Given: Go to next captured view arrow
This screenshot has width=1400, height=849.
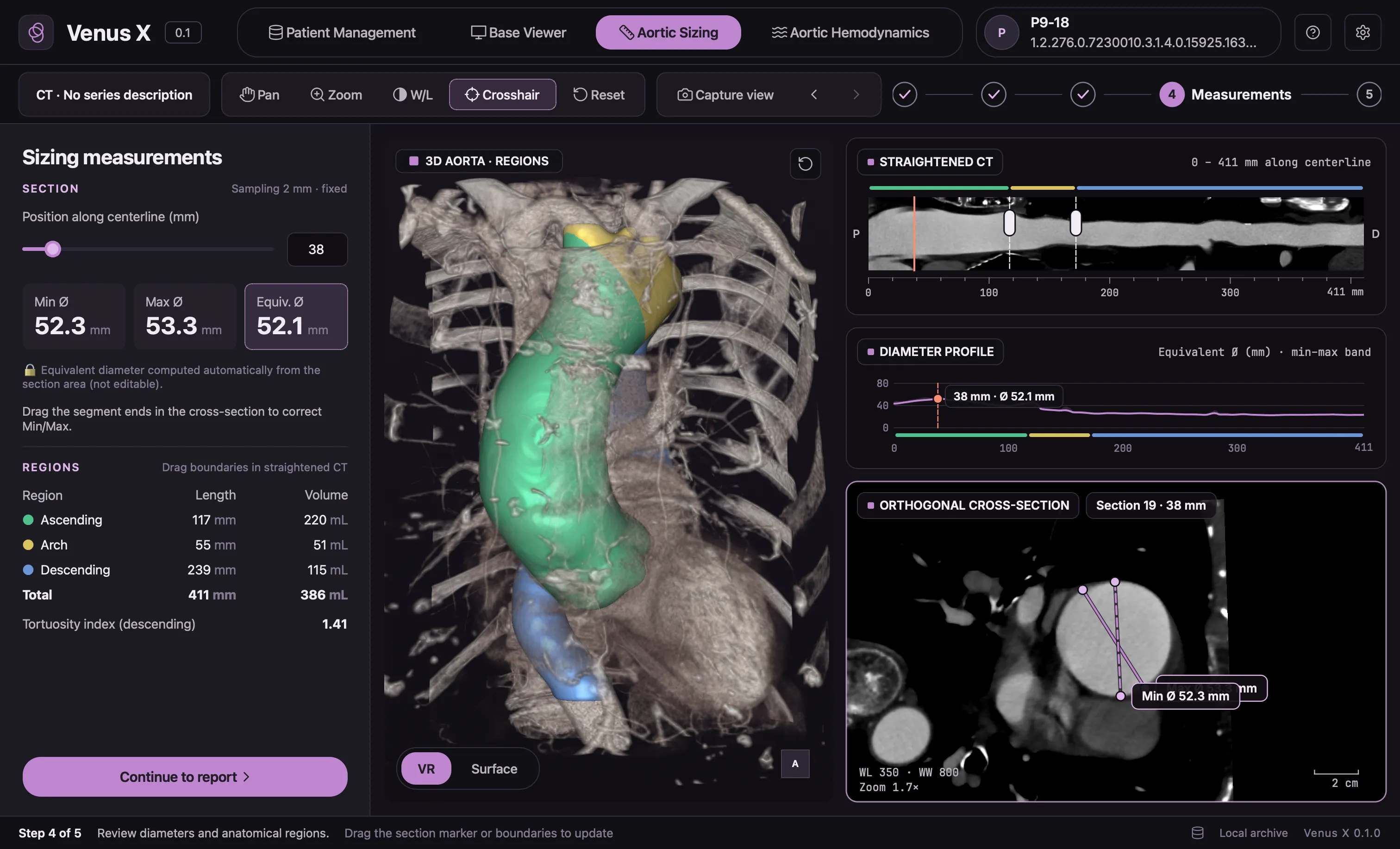Looking at the screenshot, I should pyautogui.click(x=856, y=94).
